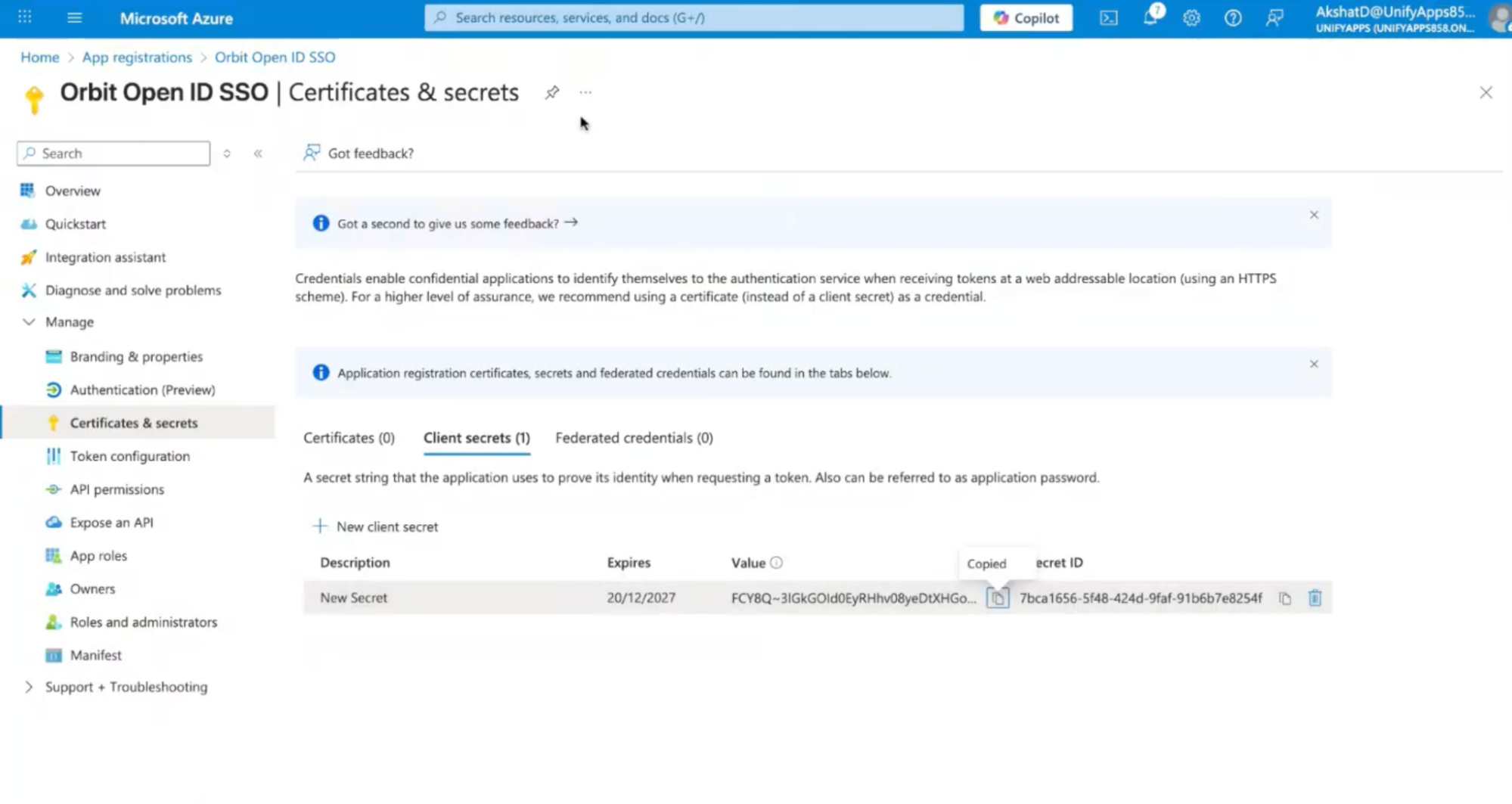Select Client secrets (1) tab
The image size is (1512, 804).
click(477, 438)
